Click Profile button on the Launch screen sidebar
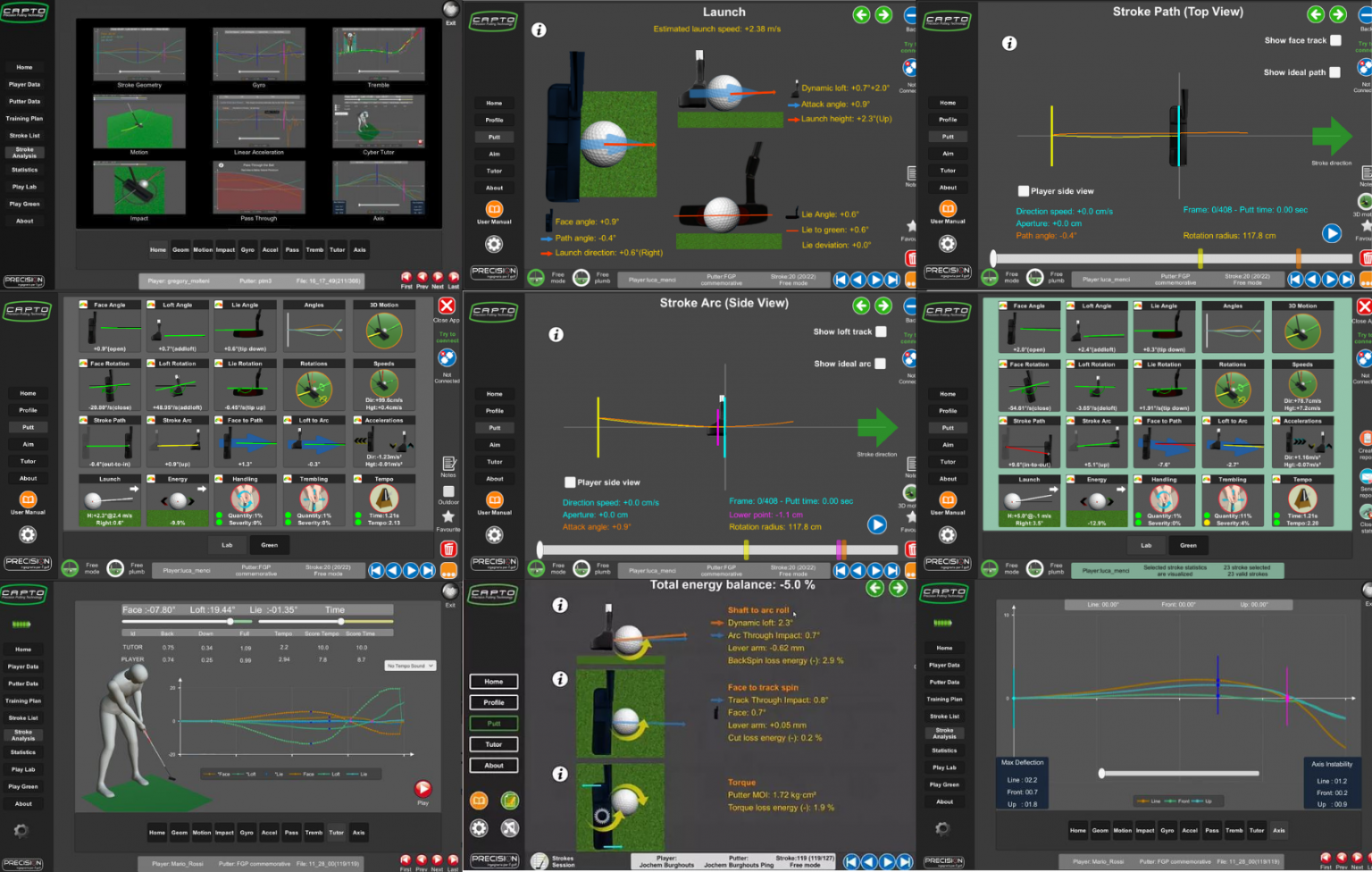Viewport: 1372px width, 872px height. tap(494, 120)
